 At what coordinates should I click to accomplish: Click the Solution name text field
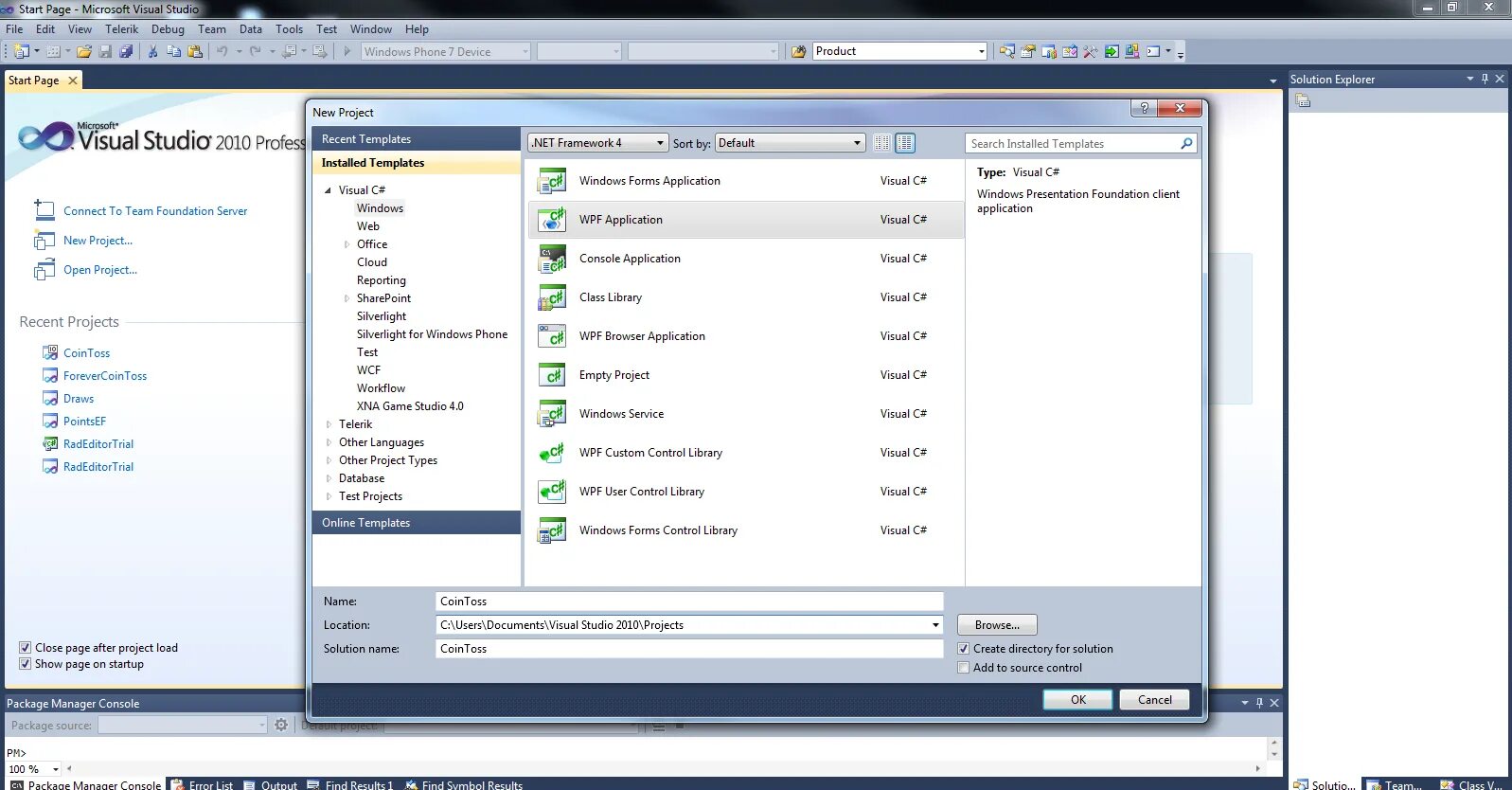coord(689,649)
